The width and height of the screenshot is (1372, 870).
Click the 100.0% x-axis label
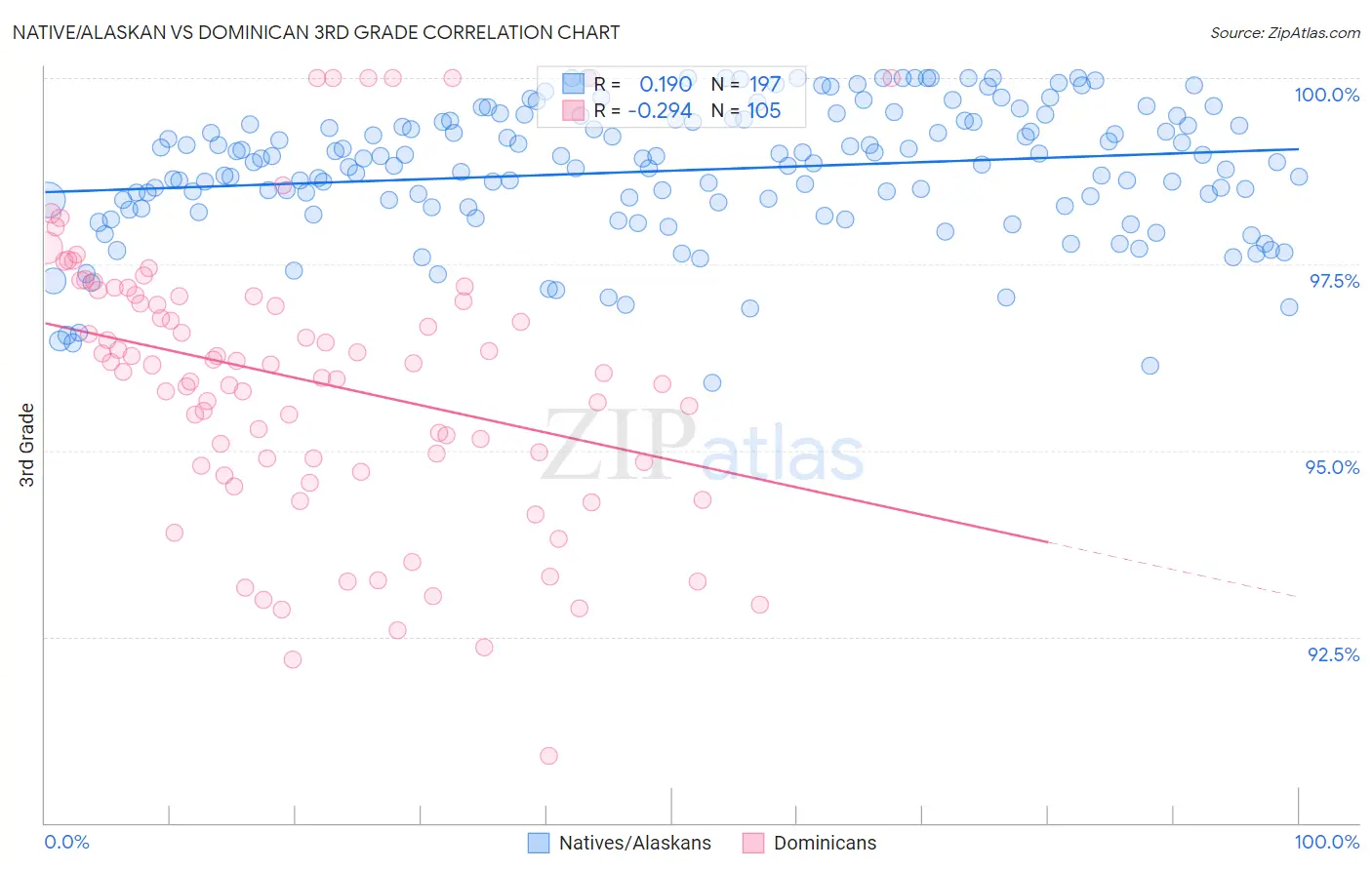1327,842
